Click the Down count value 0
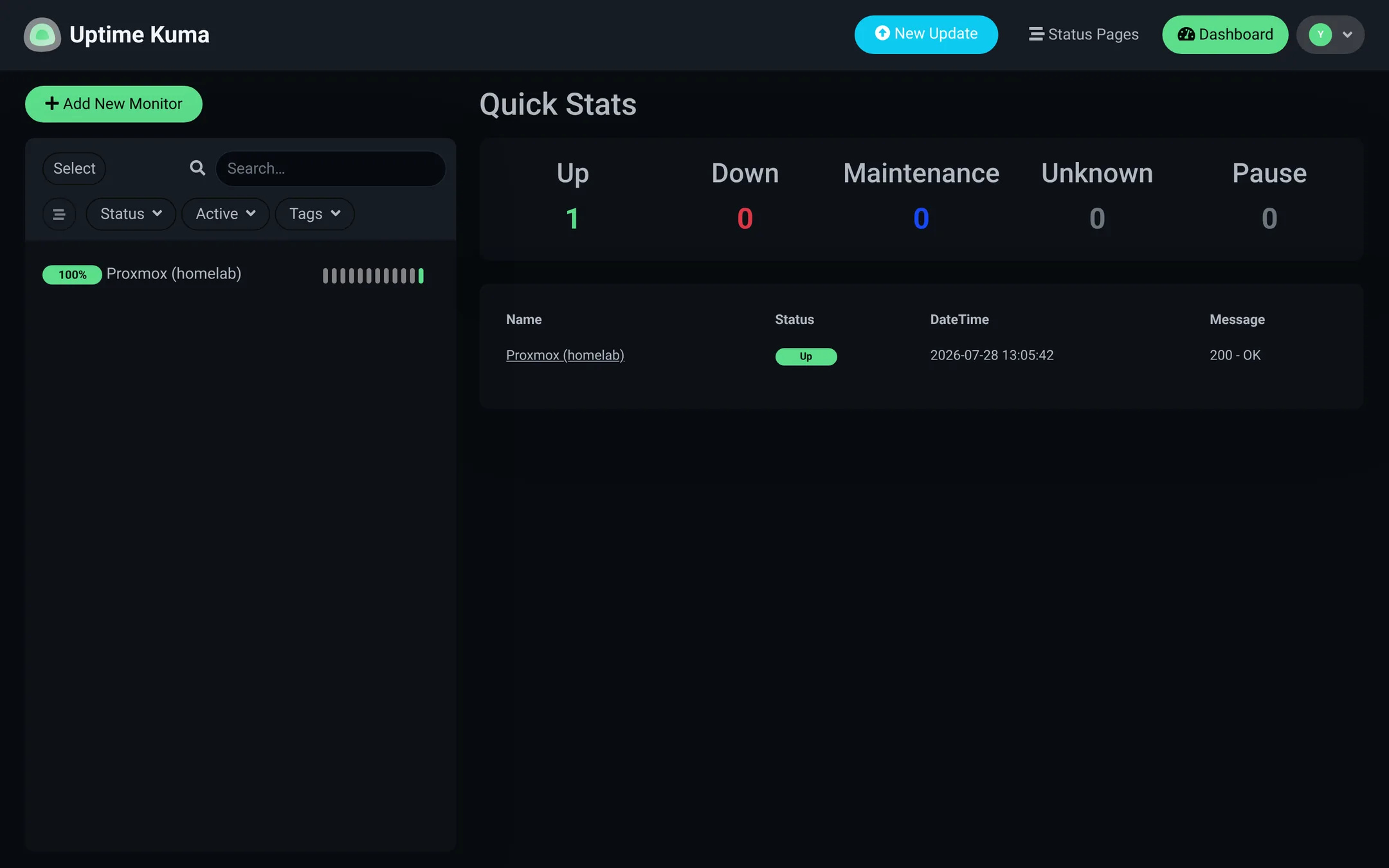Screen dimensions: 1389x868 tap(745, 219)
